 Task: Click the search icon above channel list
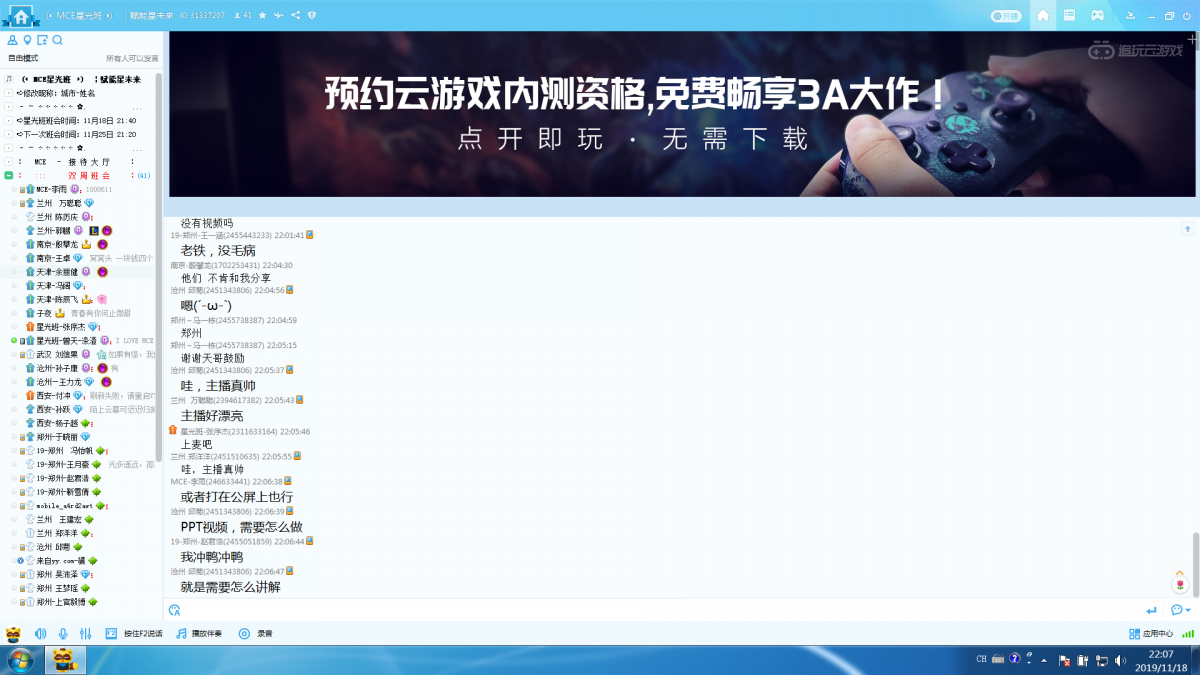pos(58,40)
